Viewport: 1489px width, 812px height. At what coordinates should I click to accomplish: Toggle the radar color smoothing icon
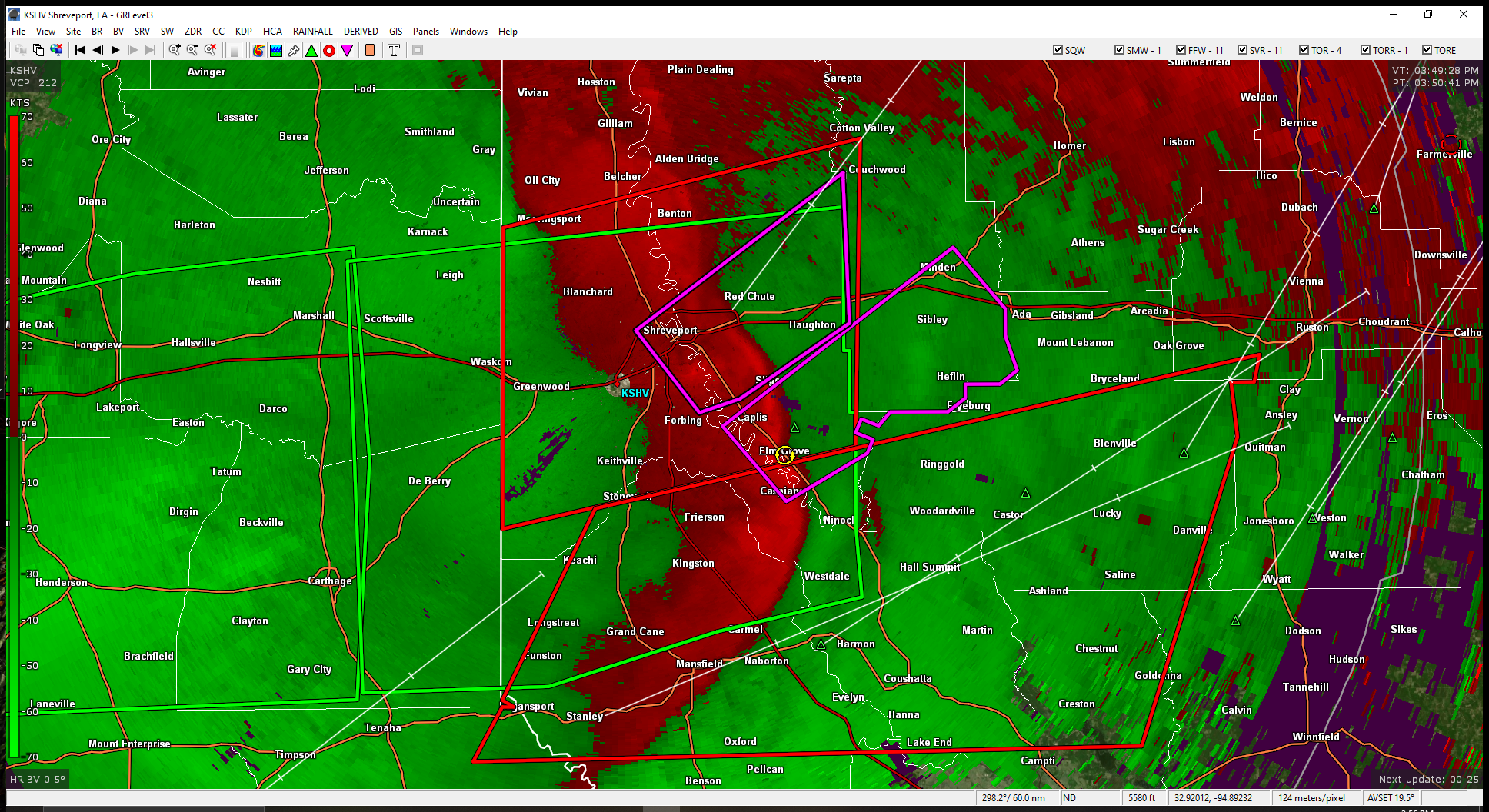coord(258,50)
